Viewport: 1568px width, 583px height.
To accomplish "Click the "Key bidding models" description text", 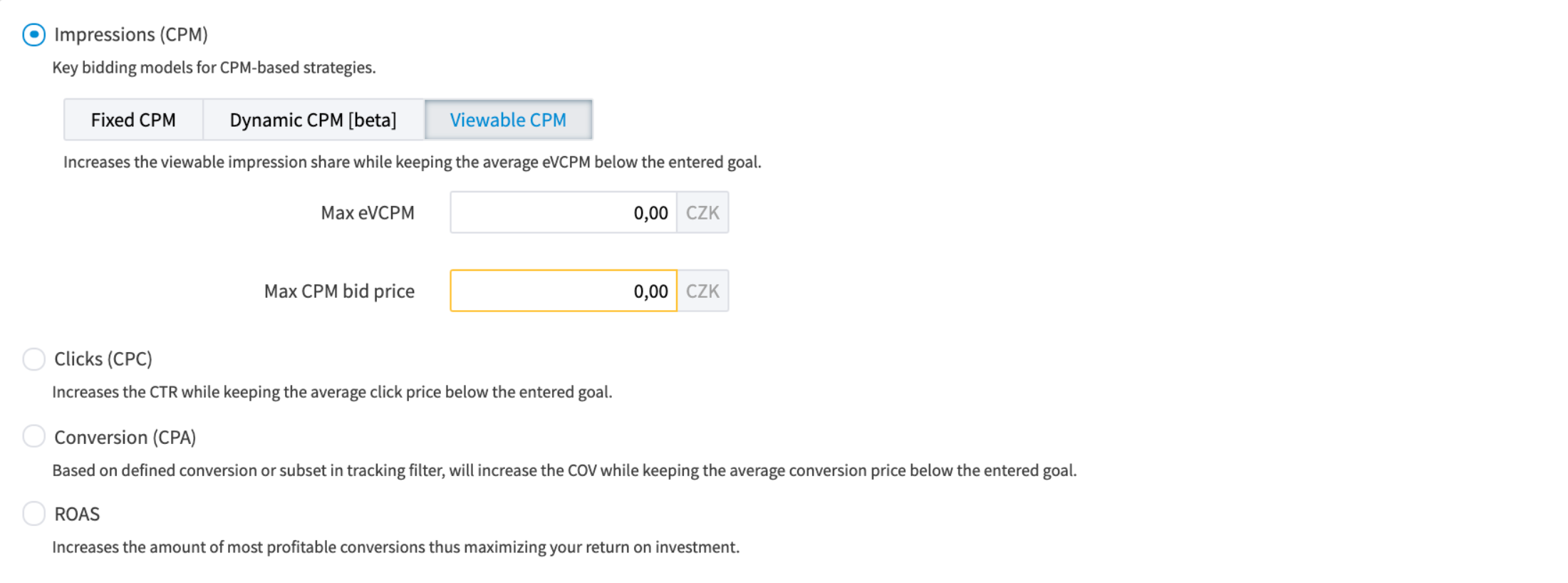I will tap(214, 68).
